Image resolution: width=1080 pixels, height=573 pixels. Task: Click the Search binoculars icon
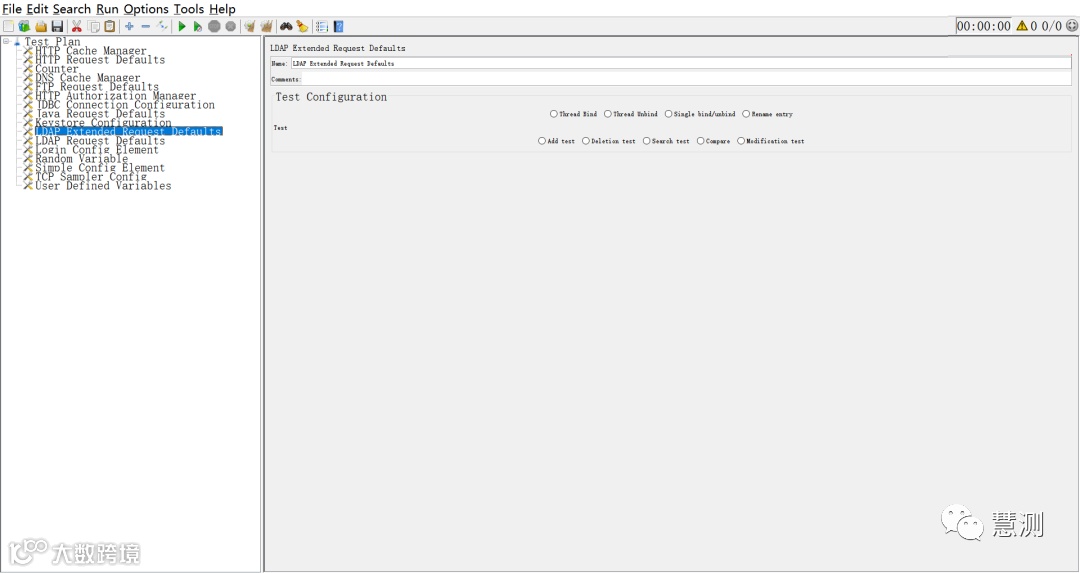click(x=286, y=26)
